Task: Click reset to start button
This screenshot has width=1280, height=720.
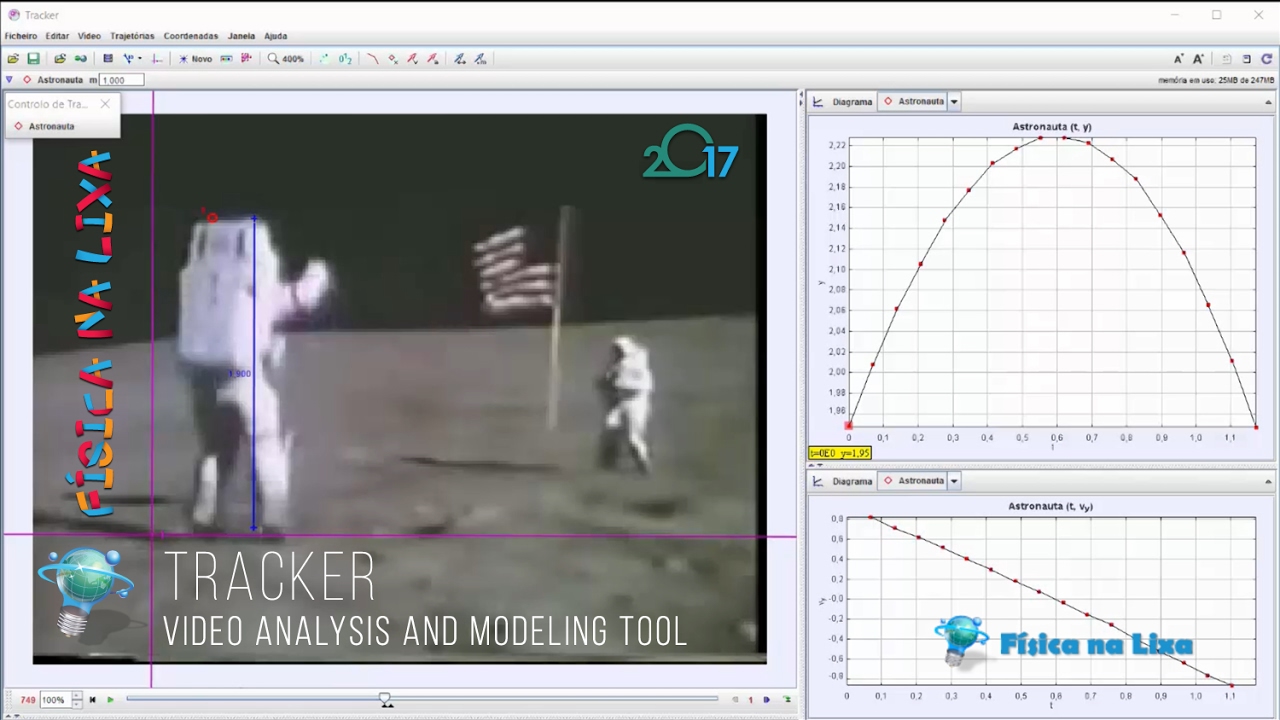Action: 92,700
